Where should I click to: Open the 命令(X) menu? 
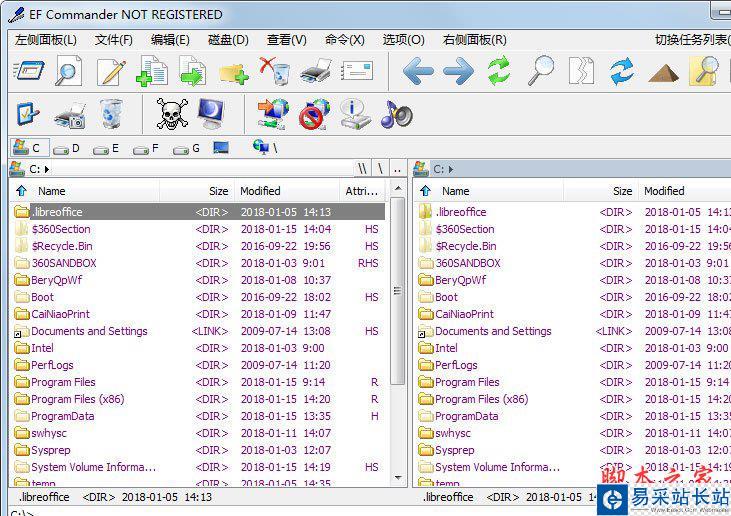[x=345, y=40]
